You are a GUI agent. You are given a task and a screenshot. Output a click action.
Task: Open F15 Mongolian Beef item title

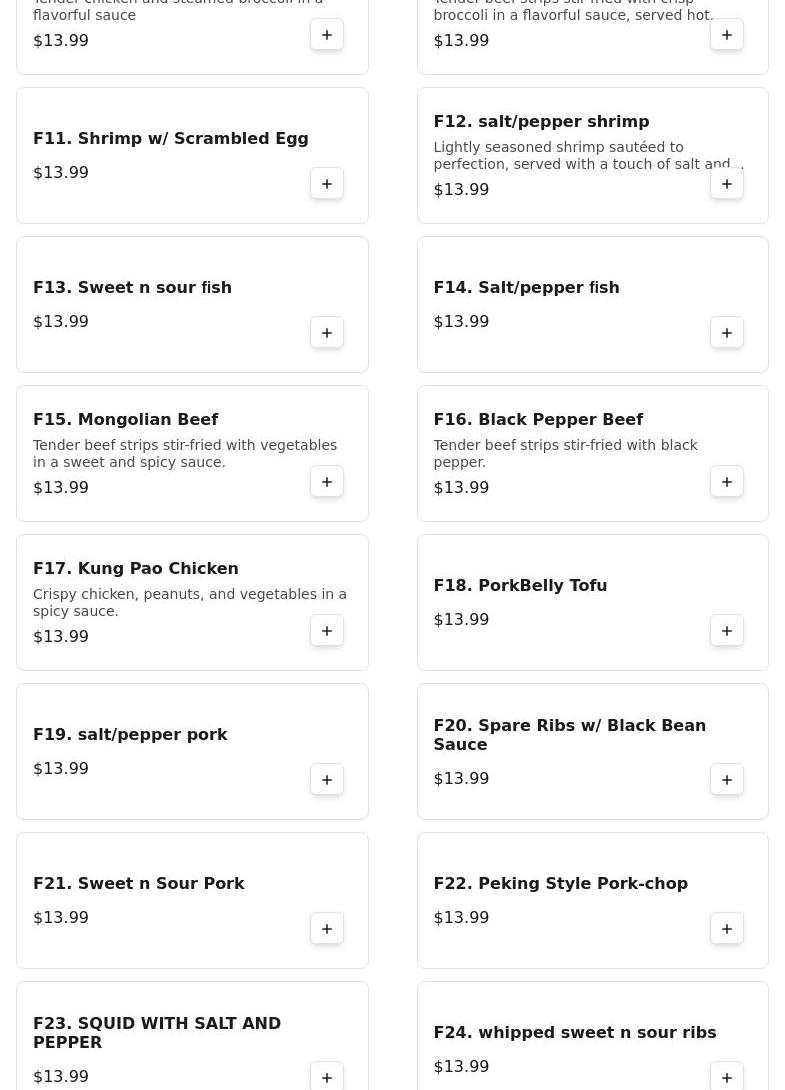point(125,420)
